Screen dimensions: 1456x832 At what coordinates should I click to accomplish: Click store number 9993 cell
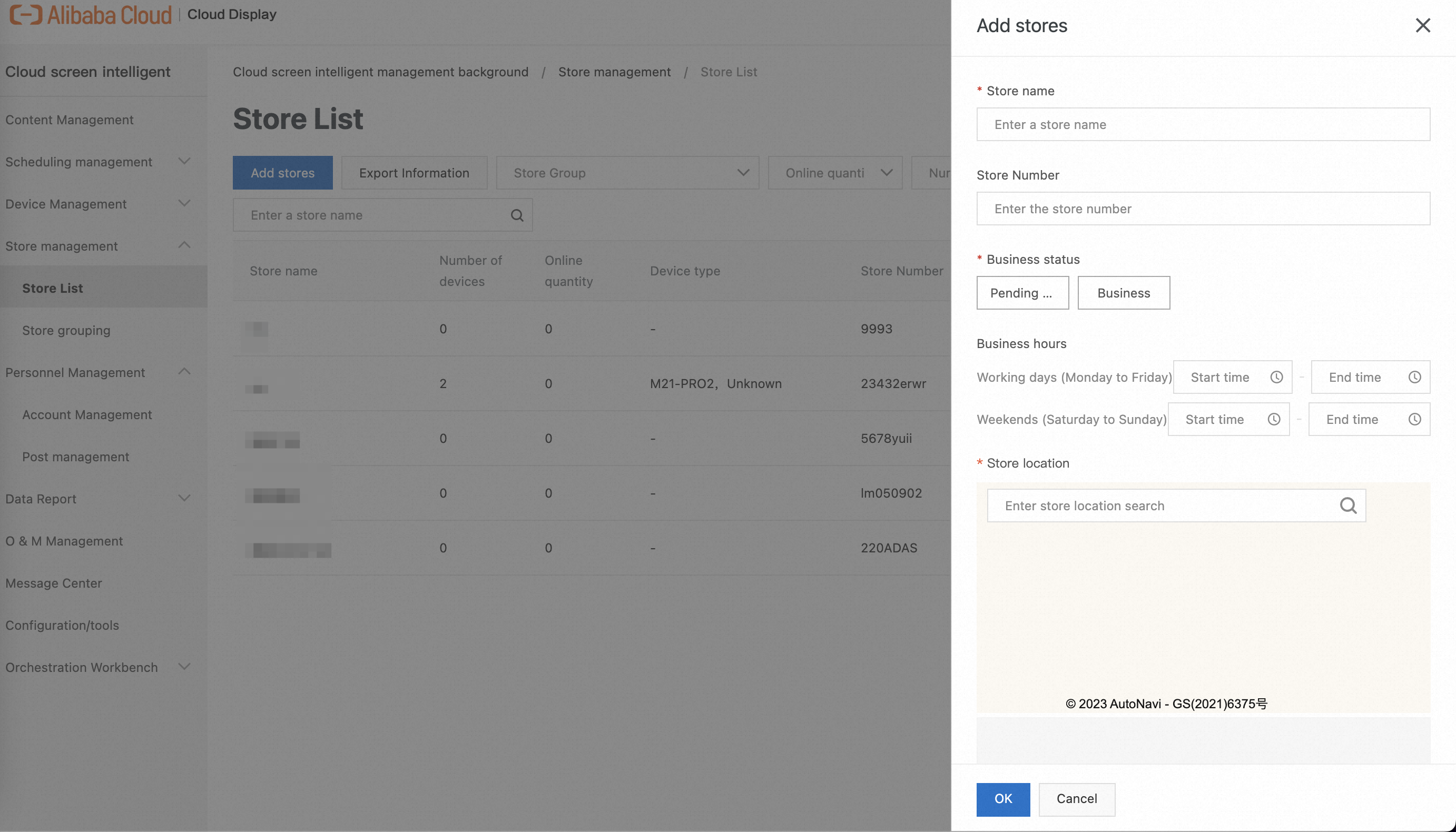coord(877,329)
